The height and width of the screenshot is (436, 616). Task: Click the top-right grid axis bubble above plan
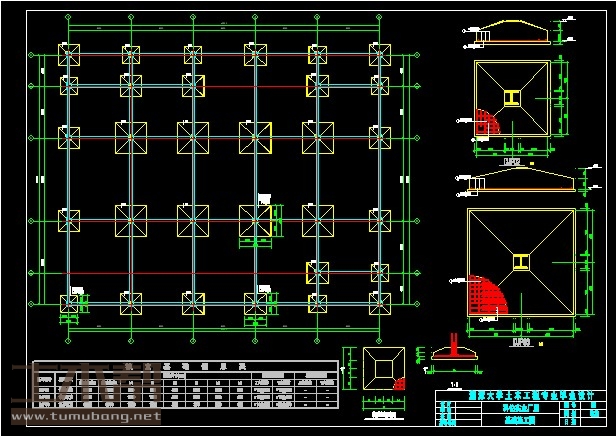[x=379, y=19]
